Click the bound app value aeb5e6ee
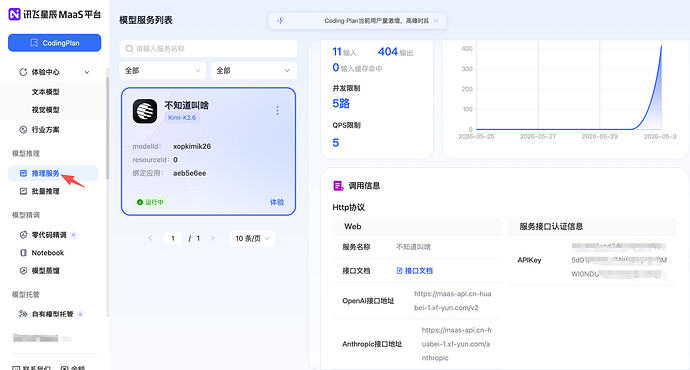This screenshot has height=370, width=690. [190, 173]
